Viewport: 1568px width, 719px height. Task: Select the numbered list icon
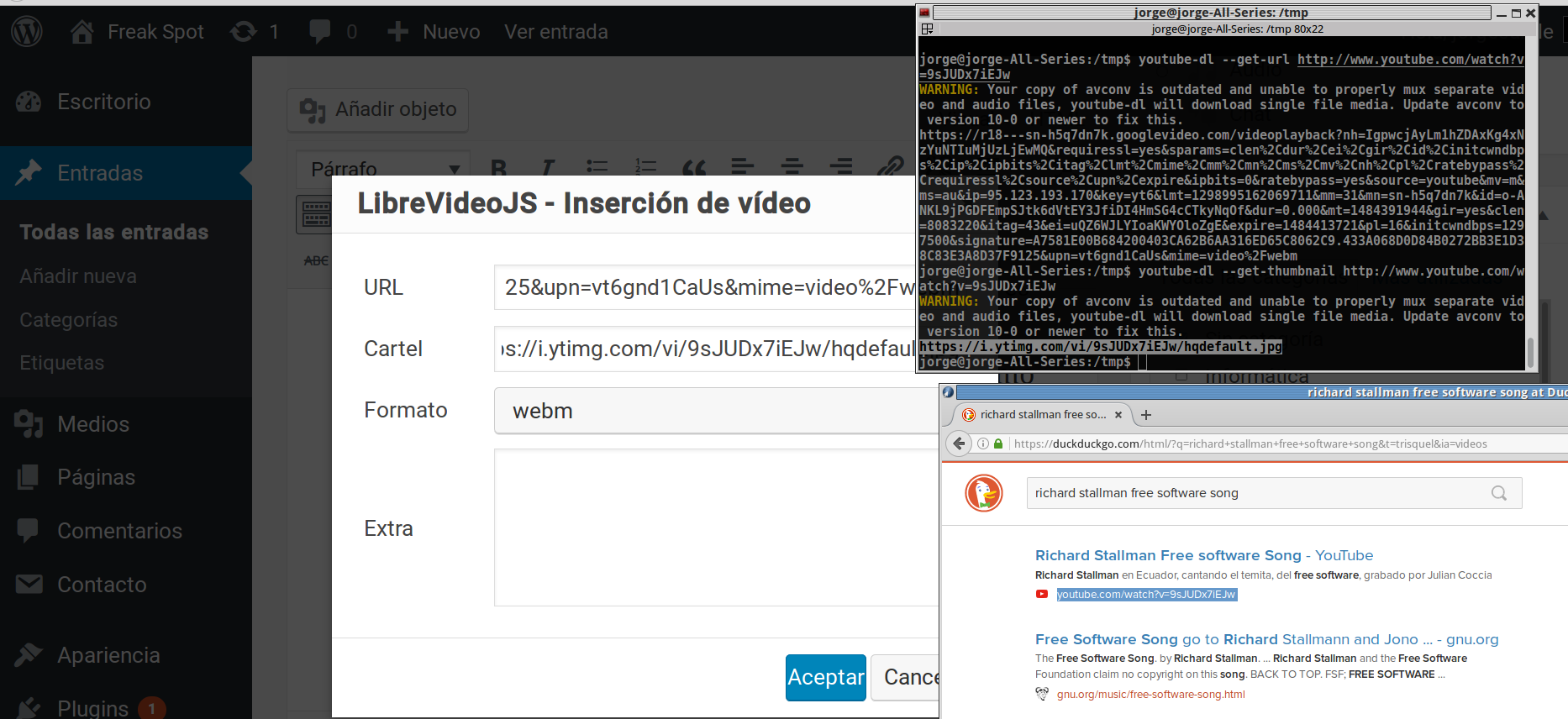pos(645,166)
